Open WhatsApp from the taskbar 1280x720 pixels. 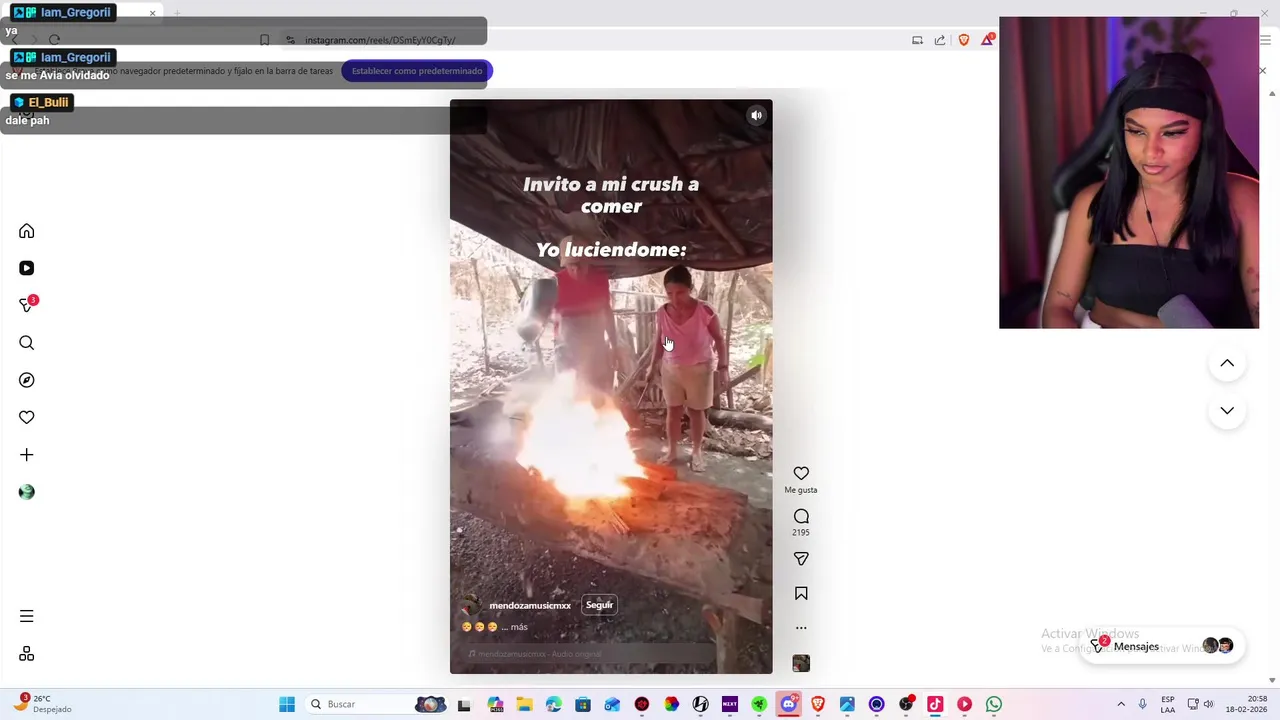coord(994,704)
